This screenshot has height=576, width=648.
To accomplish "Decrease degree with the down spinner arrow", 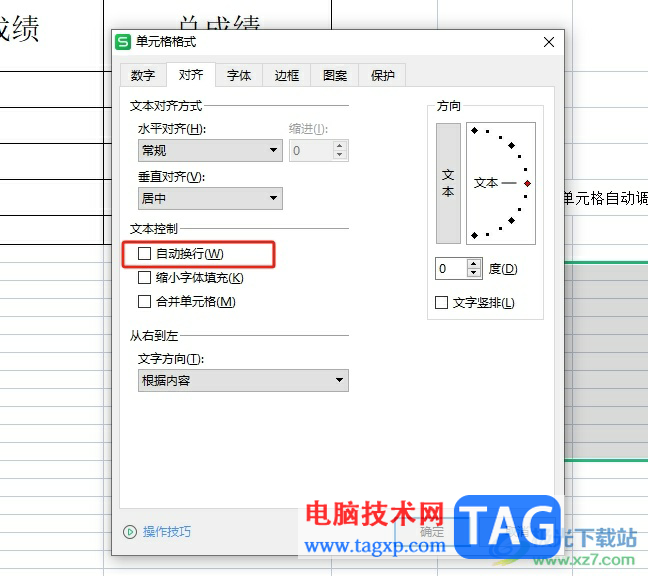I will [474, 273].
